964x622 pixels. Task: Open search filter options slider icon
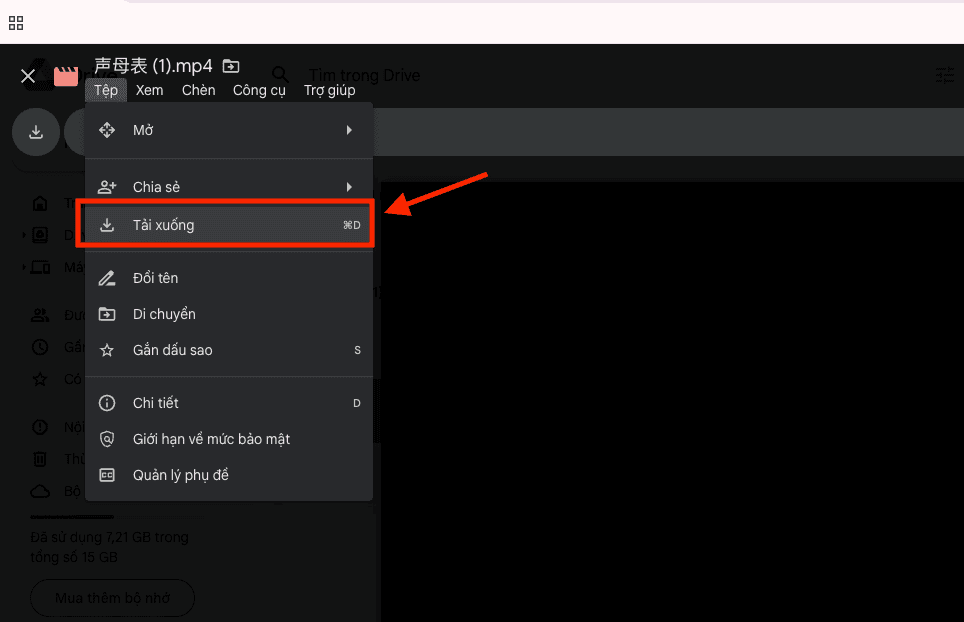[944, 76]
